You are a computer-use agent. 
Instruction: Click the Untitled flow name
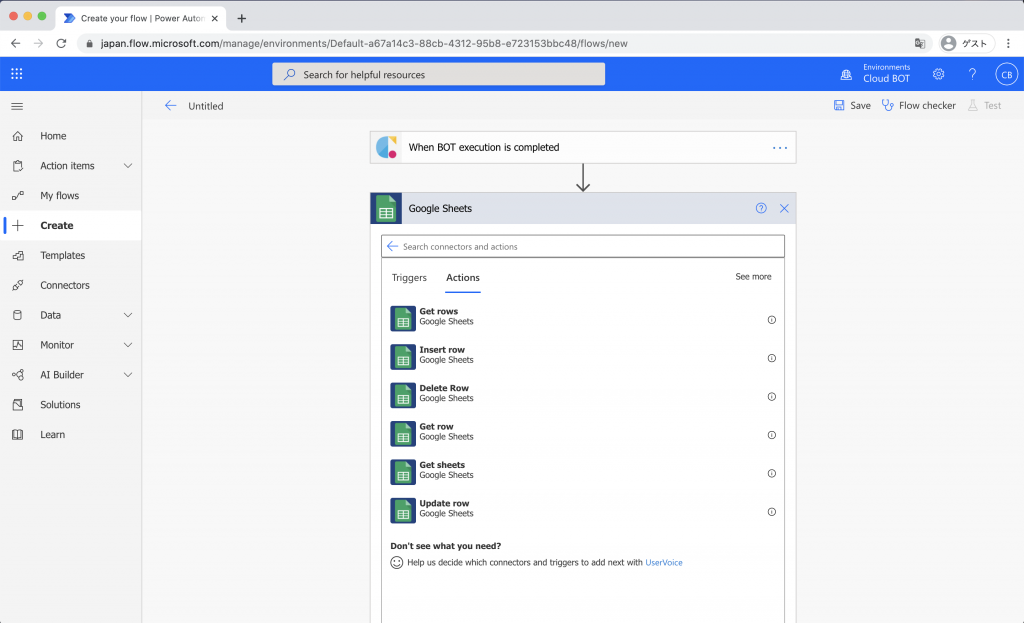pyautogui.click(x=206, y=106)
